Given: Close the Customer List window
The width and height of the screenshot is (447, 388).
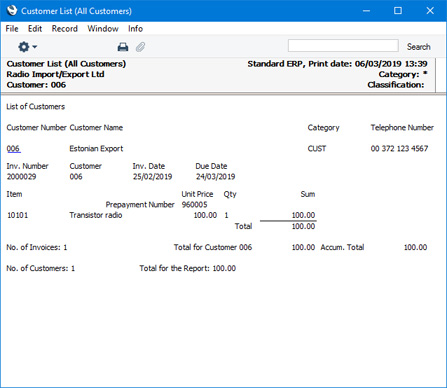Looking at the screenshot, I should tap(430, 11).
